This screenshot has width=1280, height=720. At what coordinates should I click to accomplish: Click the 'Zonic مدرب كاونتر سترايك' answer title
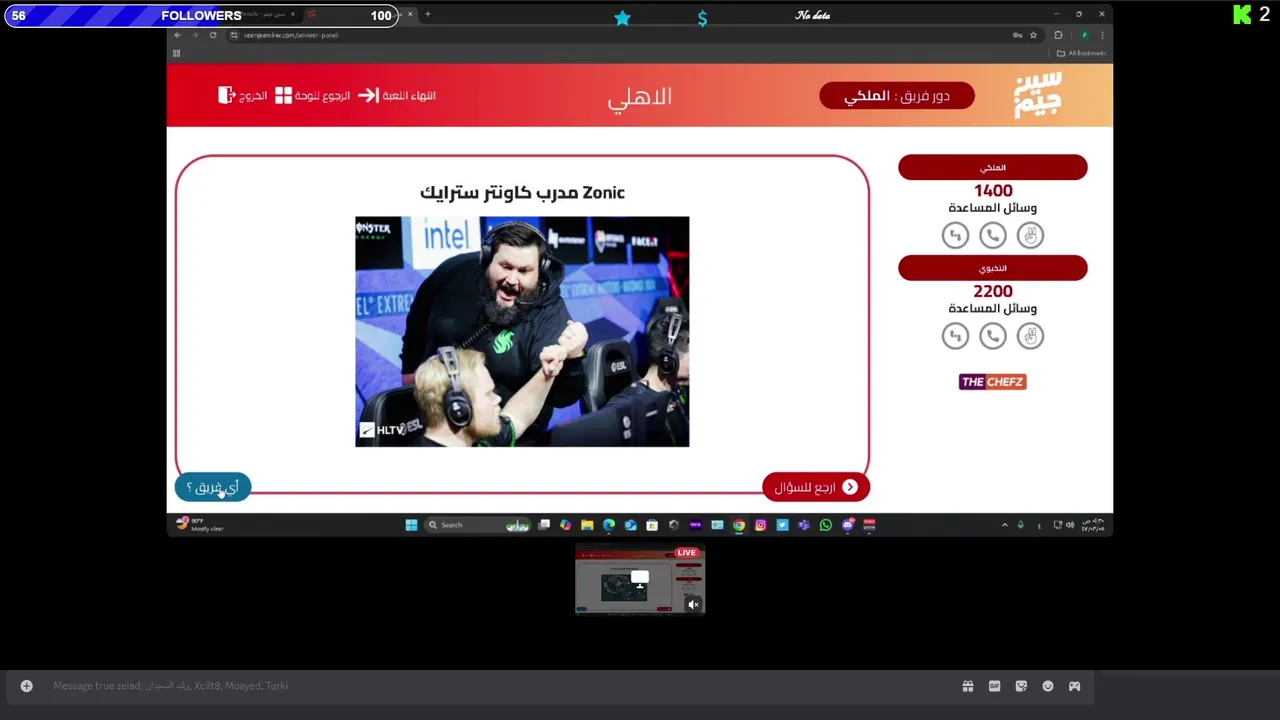[x=522, y=192]
